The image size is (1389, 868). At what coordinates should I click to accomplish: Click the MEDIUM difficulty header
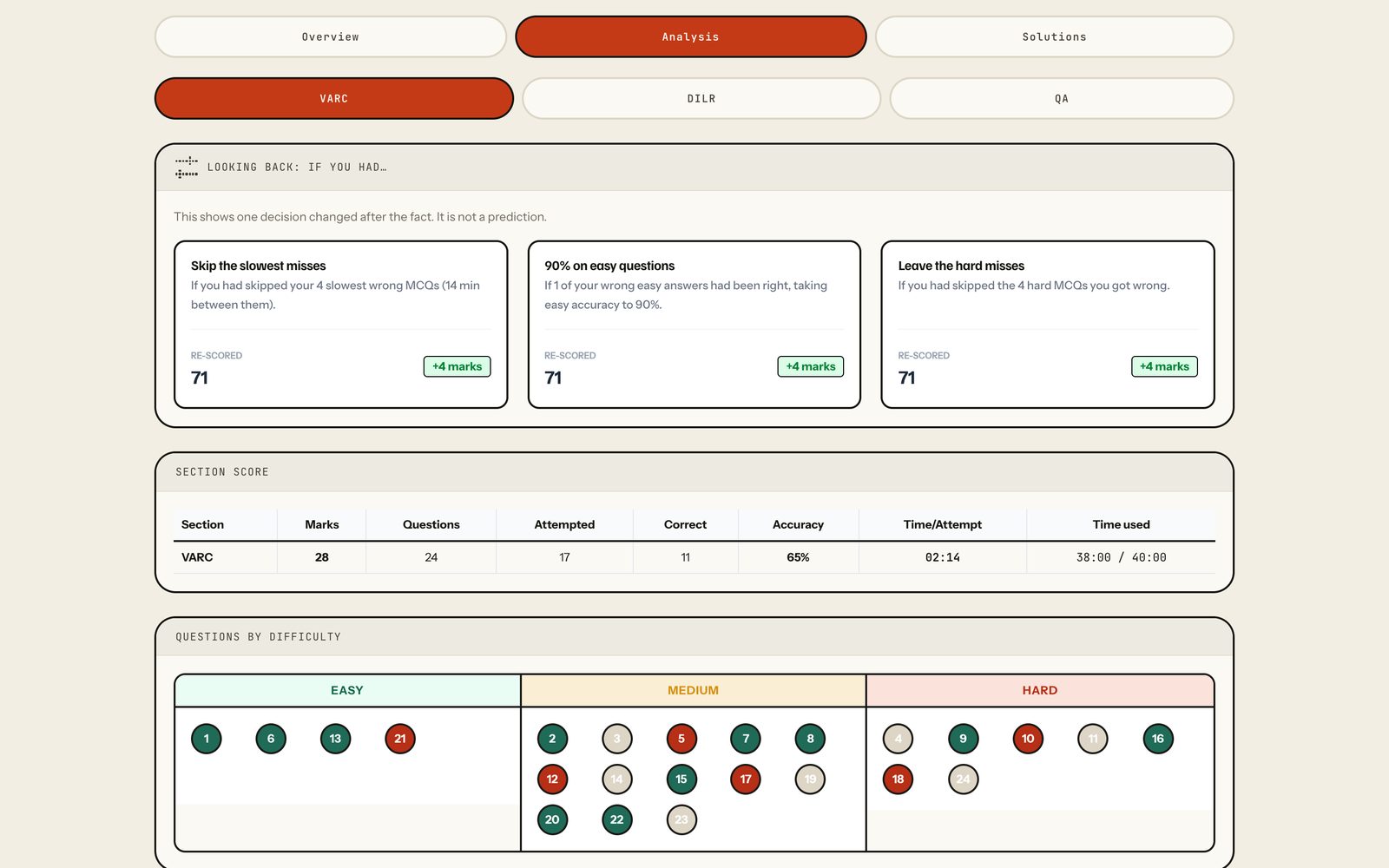(693, 690)
